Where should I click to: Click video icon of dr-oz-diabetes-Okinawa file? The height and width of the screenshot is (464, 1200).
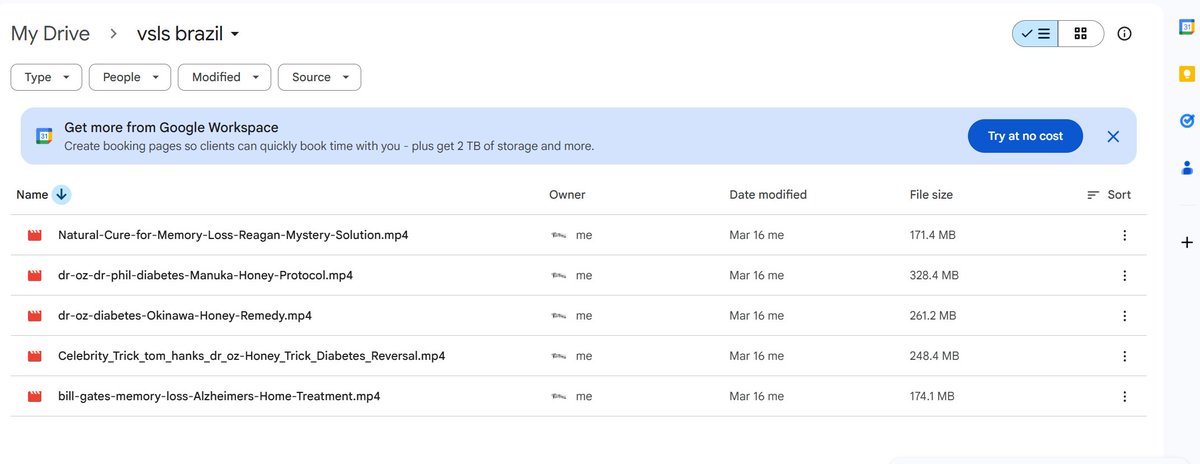coord(35,315)
